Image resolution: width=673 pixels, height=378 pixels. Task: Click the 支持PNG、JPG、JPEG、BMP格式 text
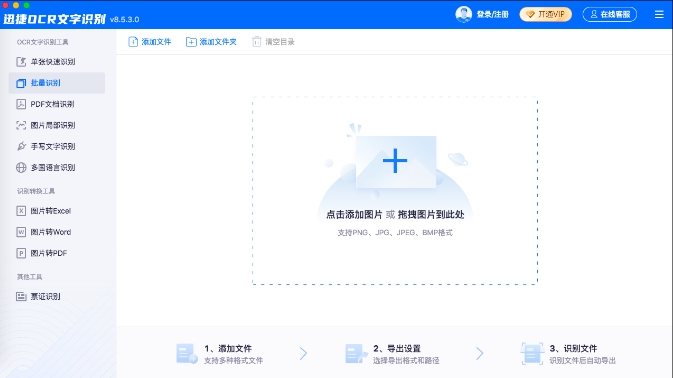[x=395, y=233]
